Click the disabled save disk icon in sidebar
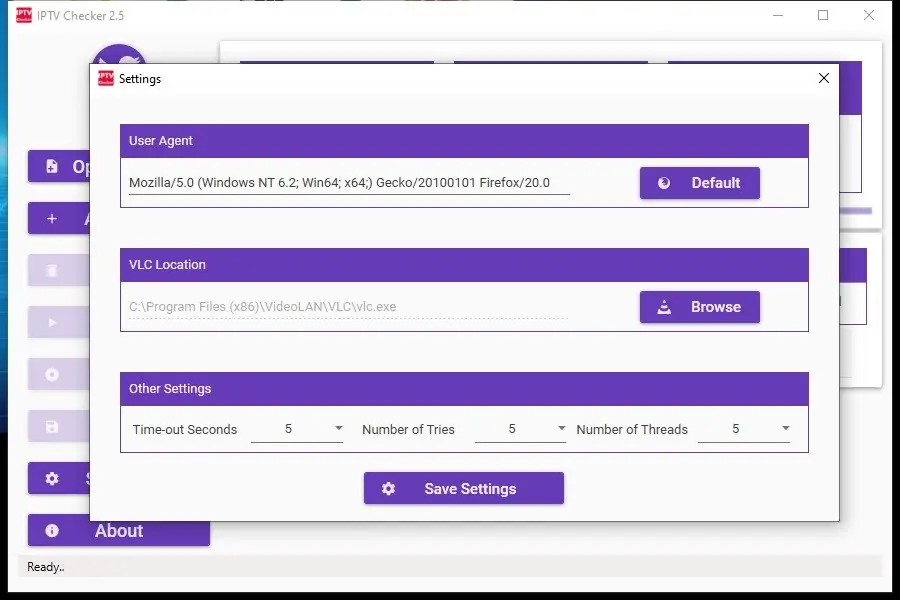 click(x=52, y=427)
